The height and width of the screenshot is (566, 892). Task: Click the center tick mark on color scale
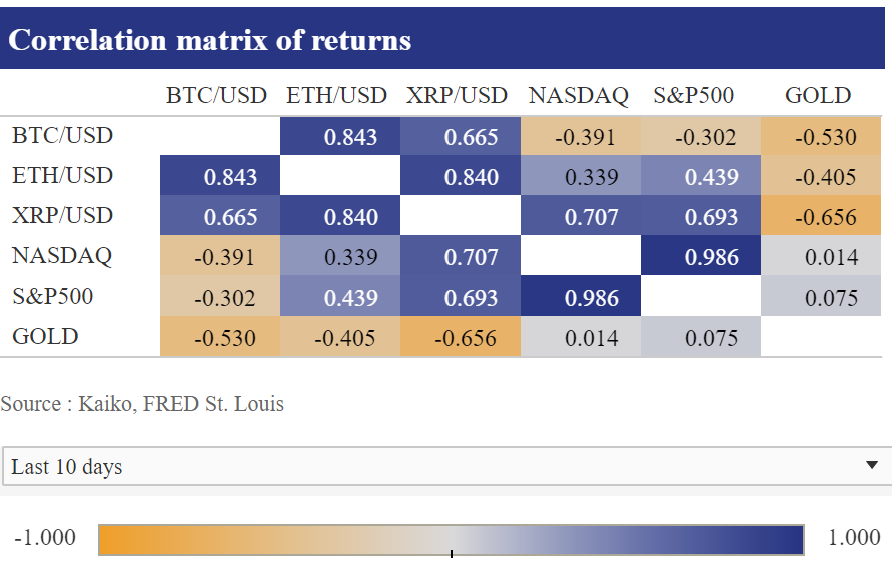coord(452,553)
